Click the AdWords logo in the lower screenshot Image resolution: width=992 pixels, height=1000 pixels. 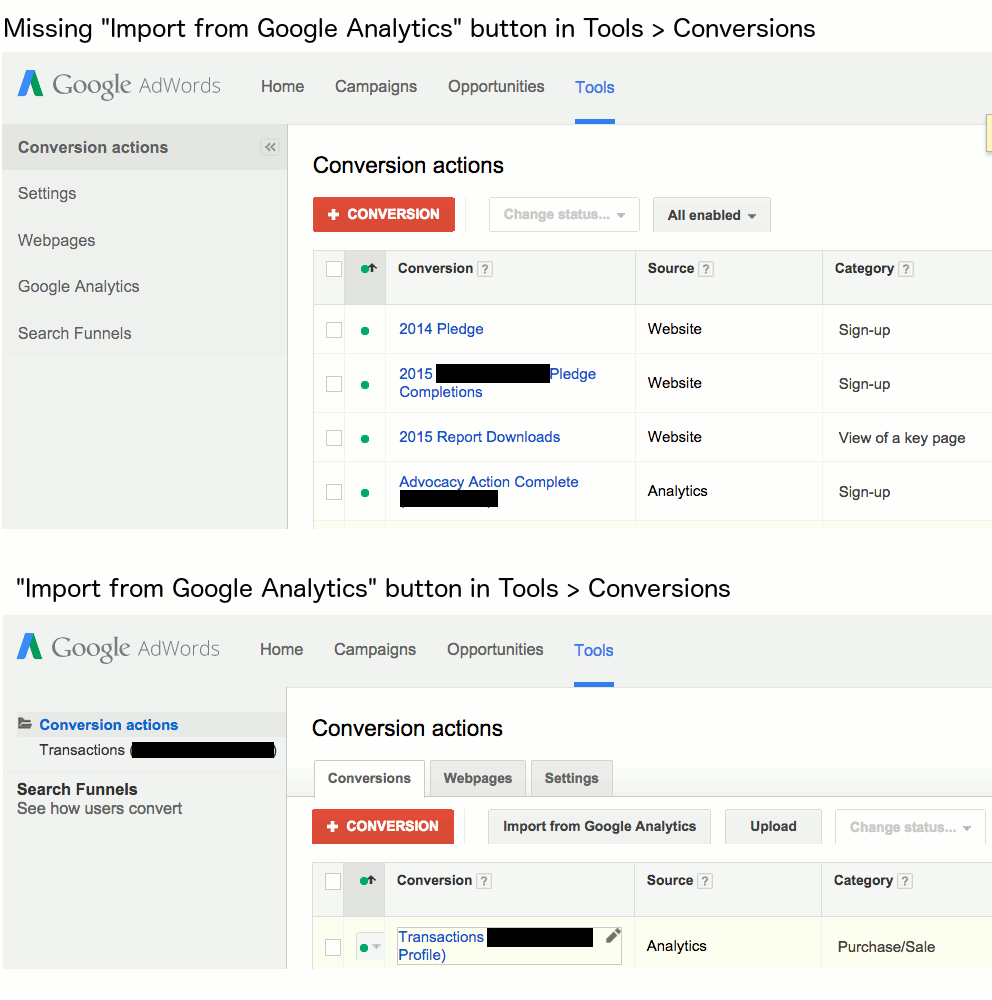(118, 647)
